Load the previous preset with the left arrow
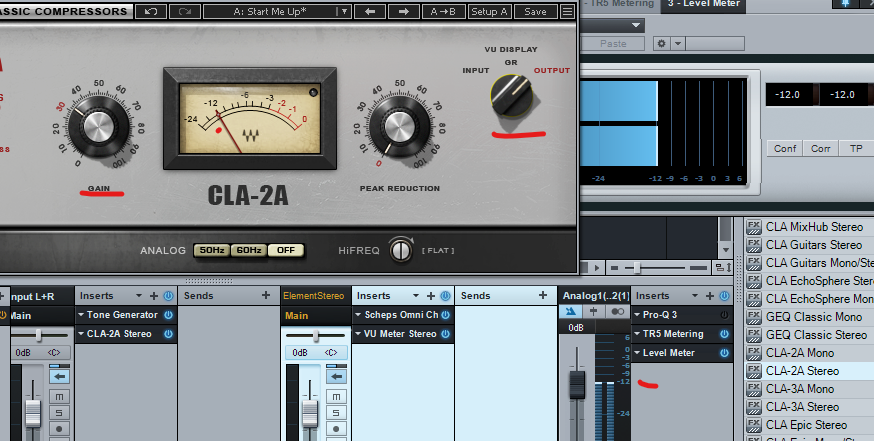This screenshot has width=874, height=441. (x=371, y=12)
